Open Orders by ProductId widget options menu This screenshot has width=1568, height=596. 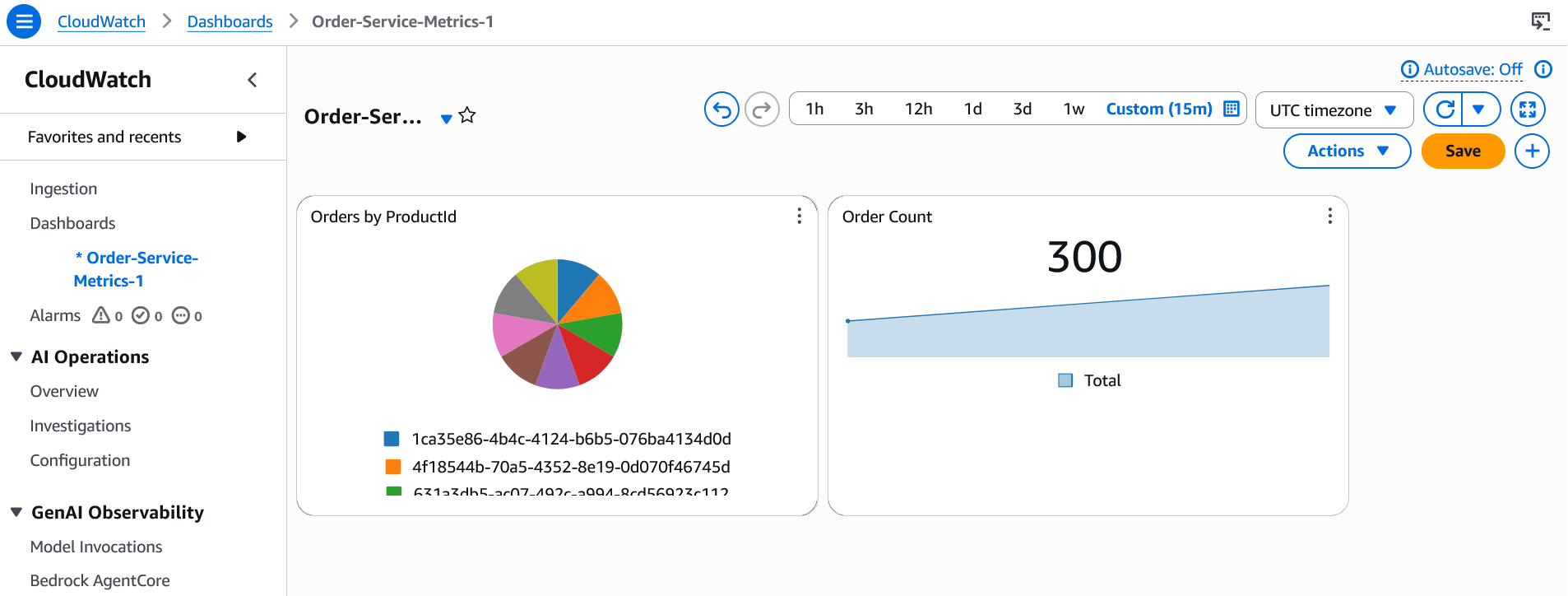point(799,216)
